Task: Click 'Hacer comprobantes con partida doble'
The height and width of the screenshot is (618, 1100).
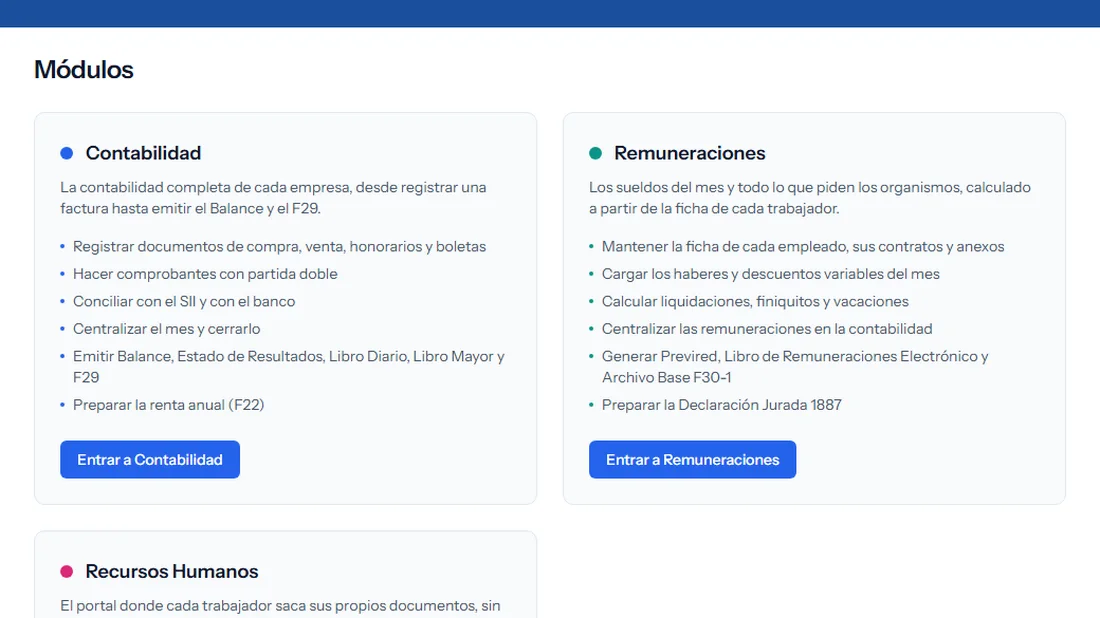Action: [x=205, y=274]
